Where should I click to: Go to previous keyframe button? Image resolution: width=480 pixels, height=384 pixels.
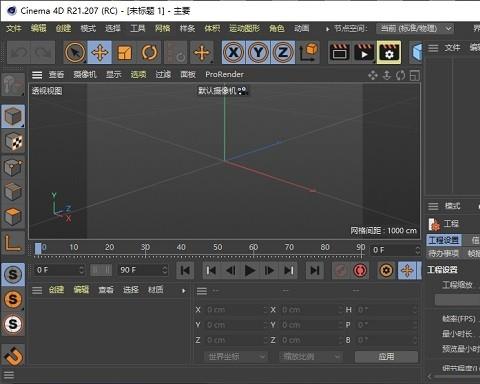click(211, 270)
